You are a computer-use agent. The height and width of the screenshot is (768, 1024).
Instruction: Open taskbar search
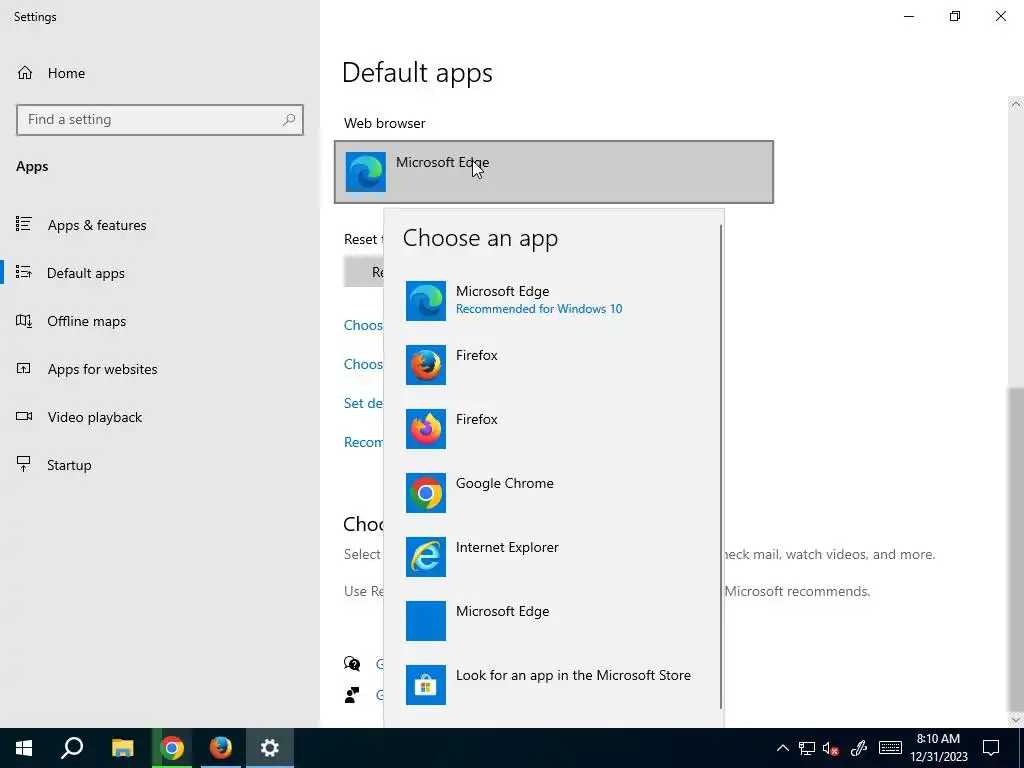pyautogui.click(x=72, y=748)
